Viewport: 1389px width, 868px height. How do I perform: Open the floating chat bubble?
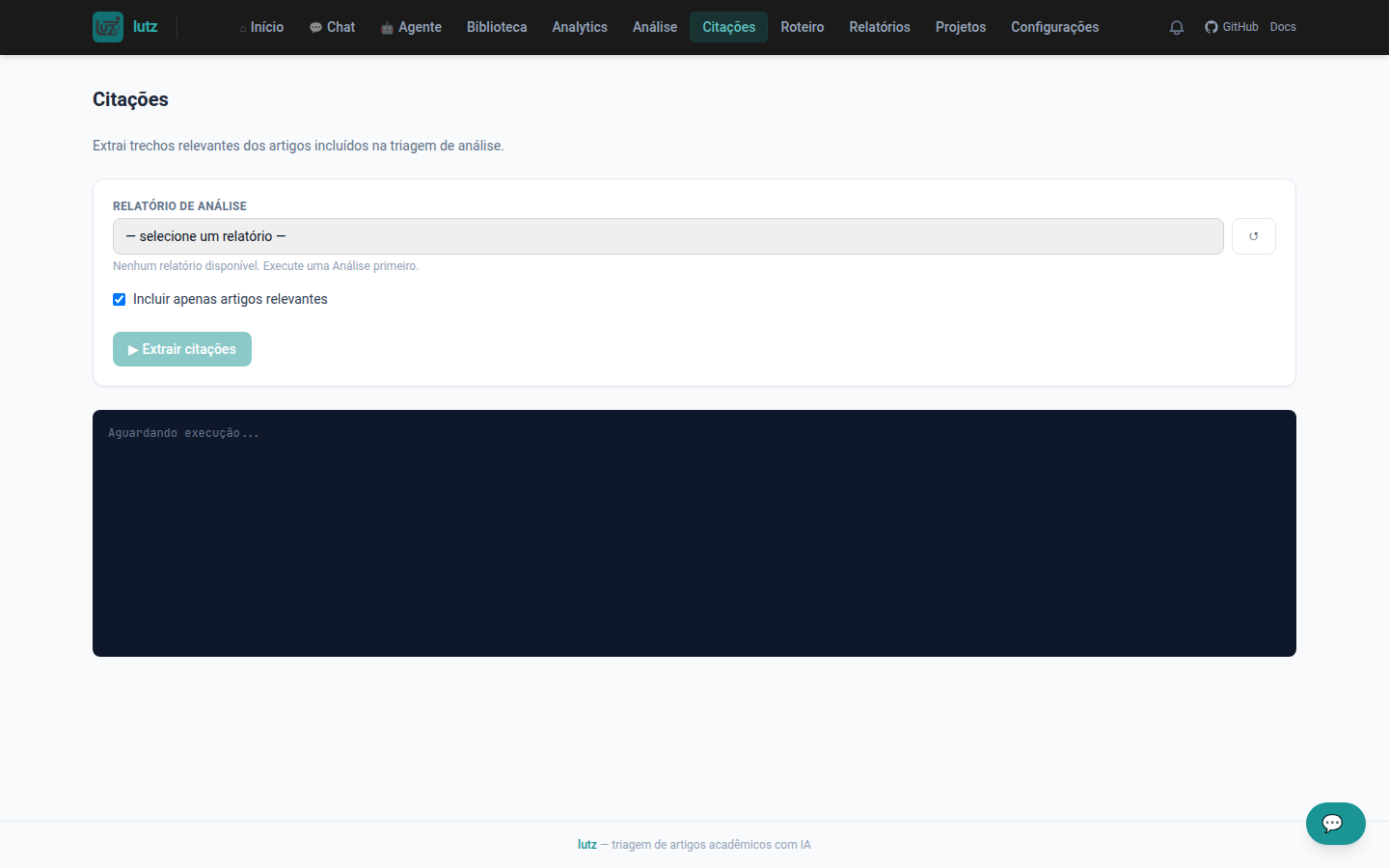[x=1336, y=824]
